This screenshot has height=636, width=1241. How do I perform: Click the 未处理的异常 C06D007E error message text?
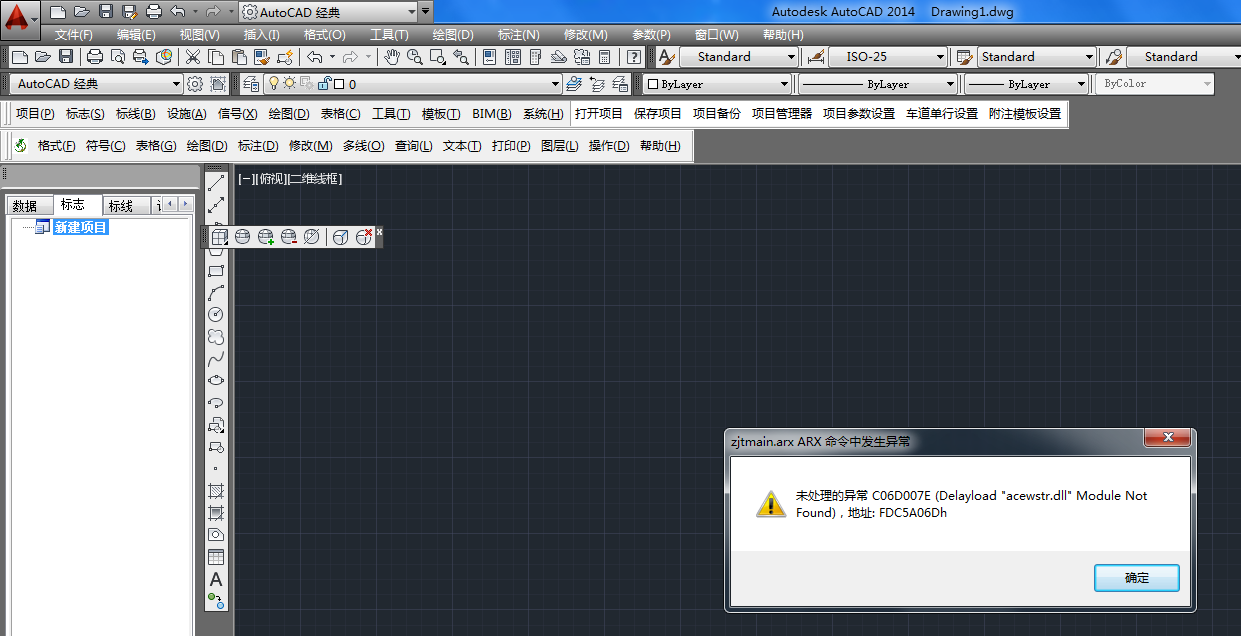pos(971,504)
